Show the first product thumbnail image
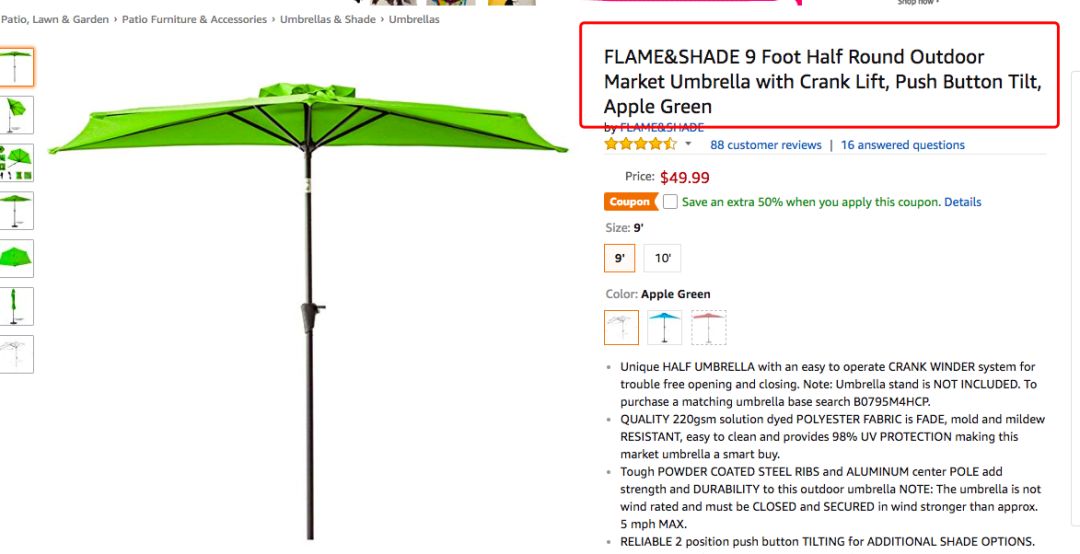 16,67
